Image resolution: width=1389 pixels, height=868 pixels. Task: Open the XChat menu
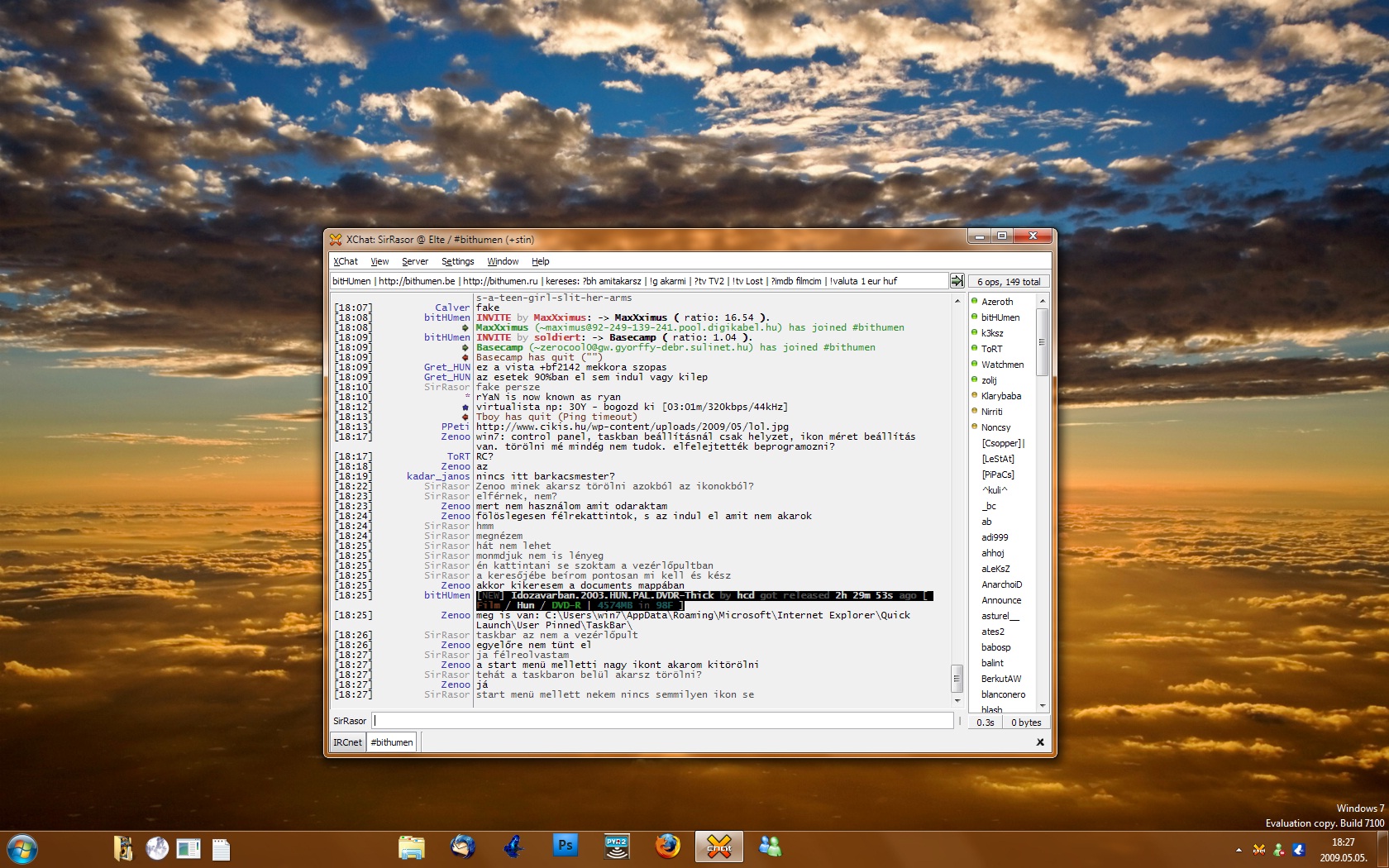click(346, 261)
